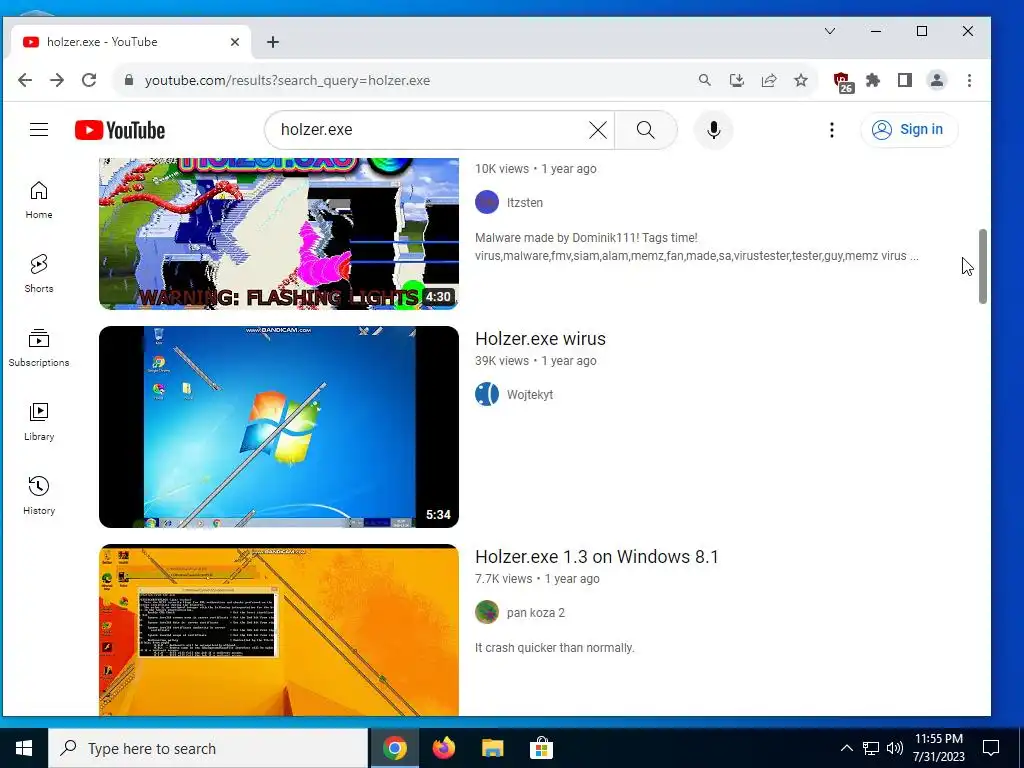Screen dimensions: 1024x768
Task: Open new tab with plus button
Action: (273, 42)
